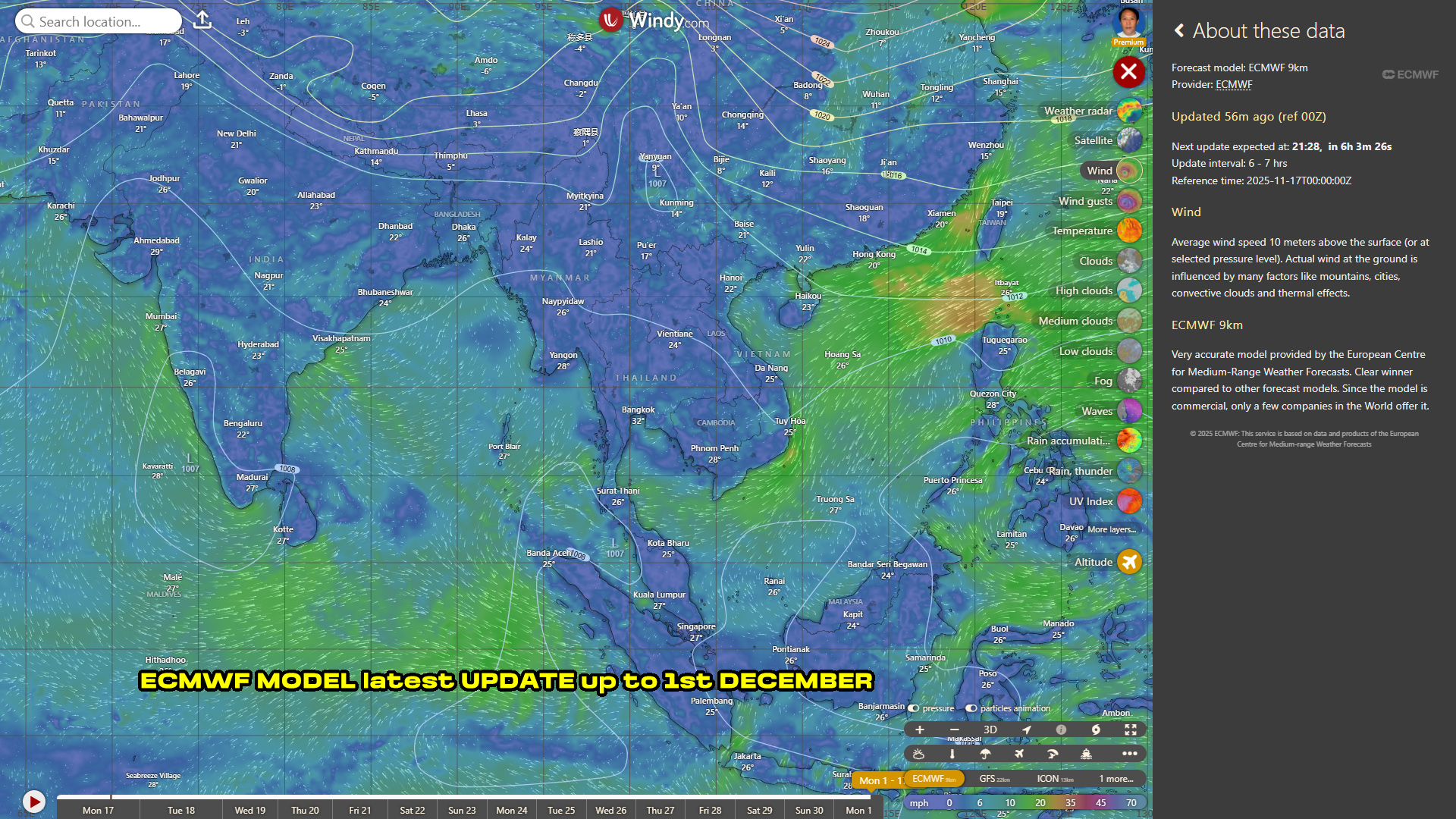Select the ICON 13km model tab
The width and height of the screenshot is (1456, 819).
pos(1055,779)
